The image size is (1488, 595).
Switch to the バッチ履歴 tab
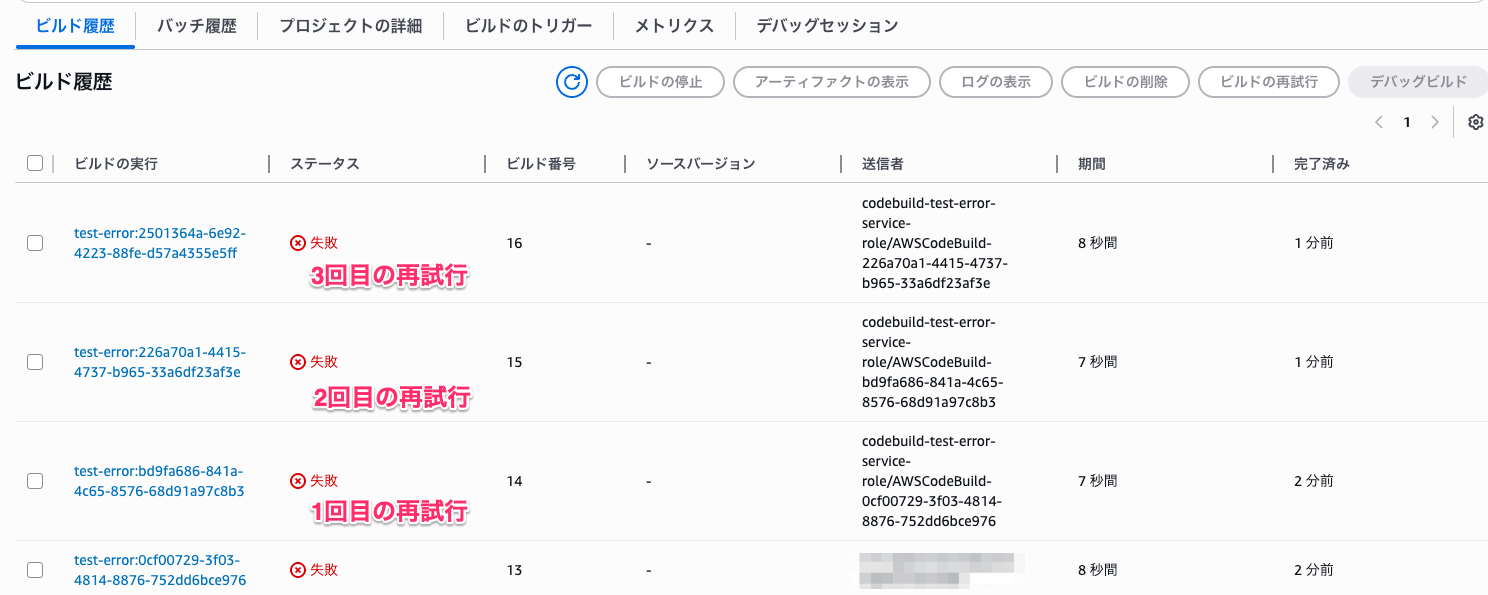196,27
